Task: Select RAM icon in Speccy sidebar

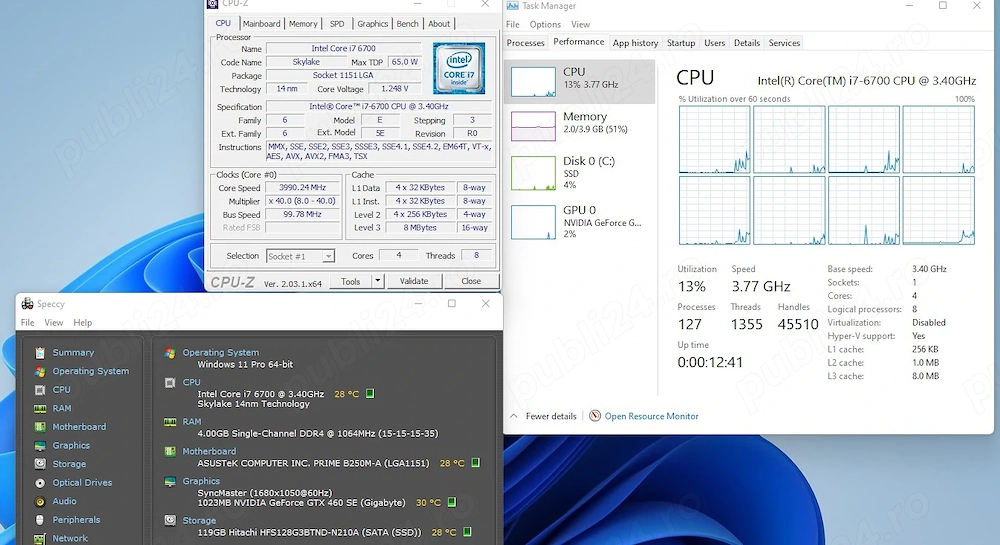Action: coord(40,409)
